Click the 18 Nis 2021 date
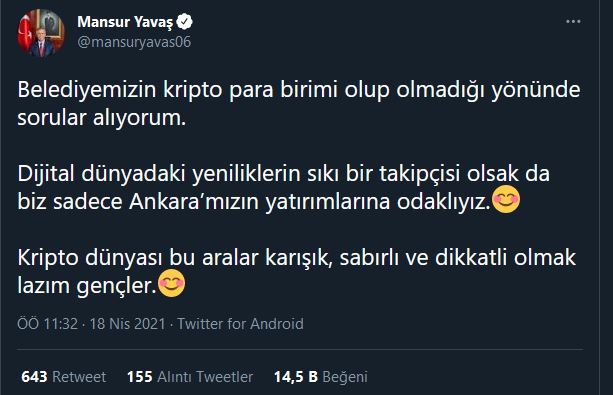613x395 pixels. tap(127, 324)
